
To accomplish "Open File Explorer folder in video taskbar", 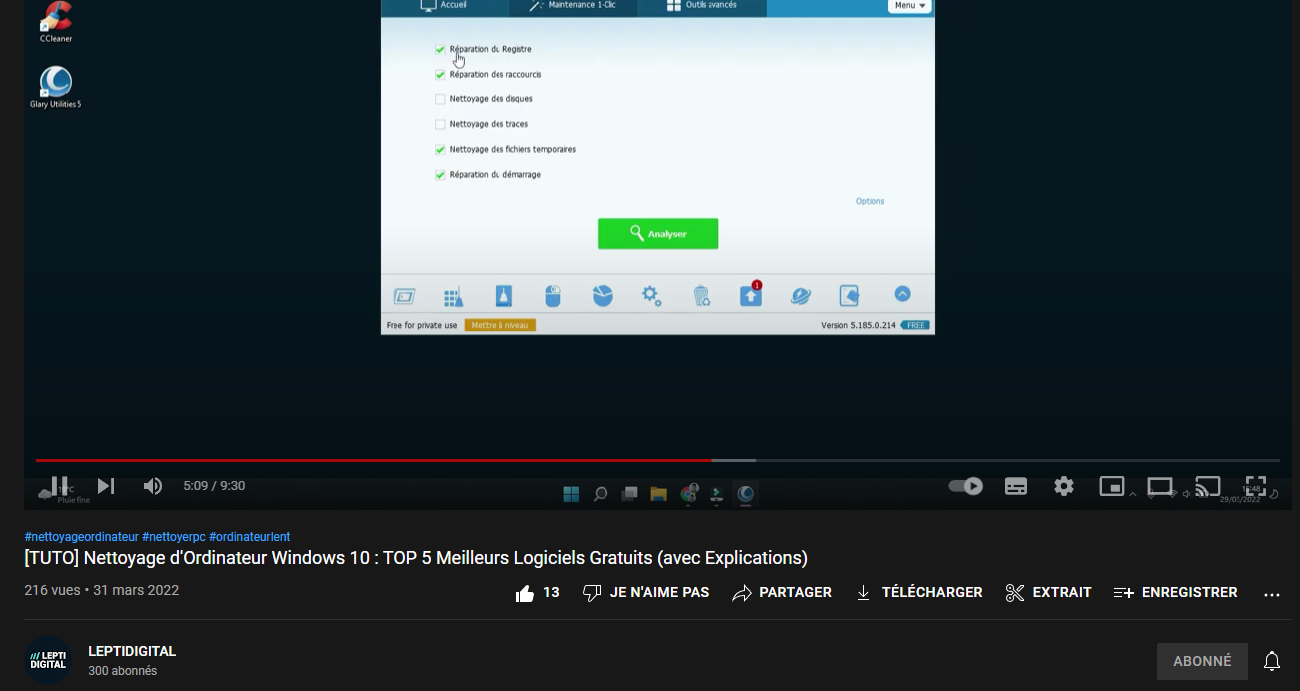I will coord(658,494).
